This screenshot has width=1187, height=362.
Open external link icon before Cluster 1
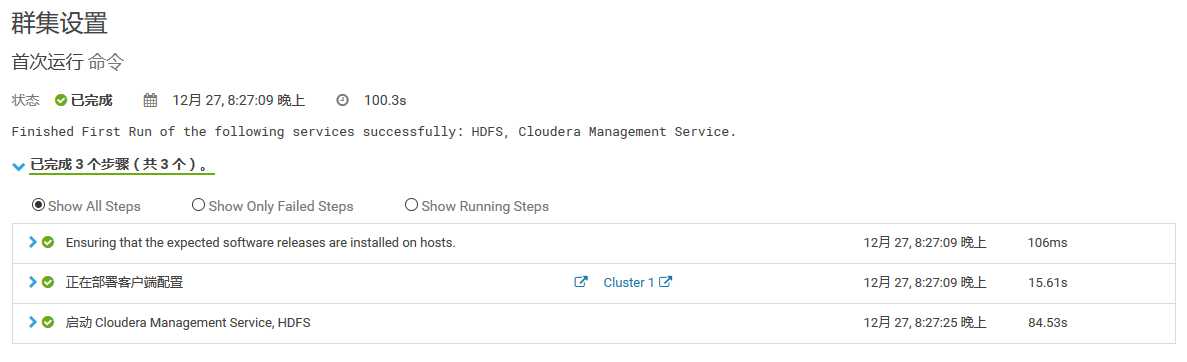pos(581,282)
